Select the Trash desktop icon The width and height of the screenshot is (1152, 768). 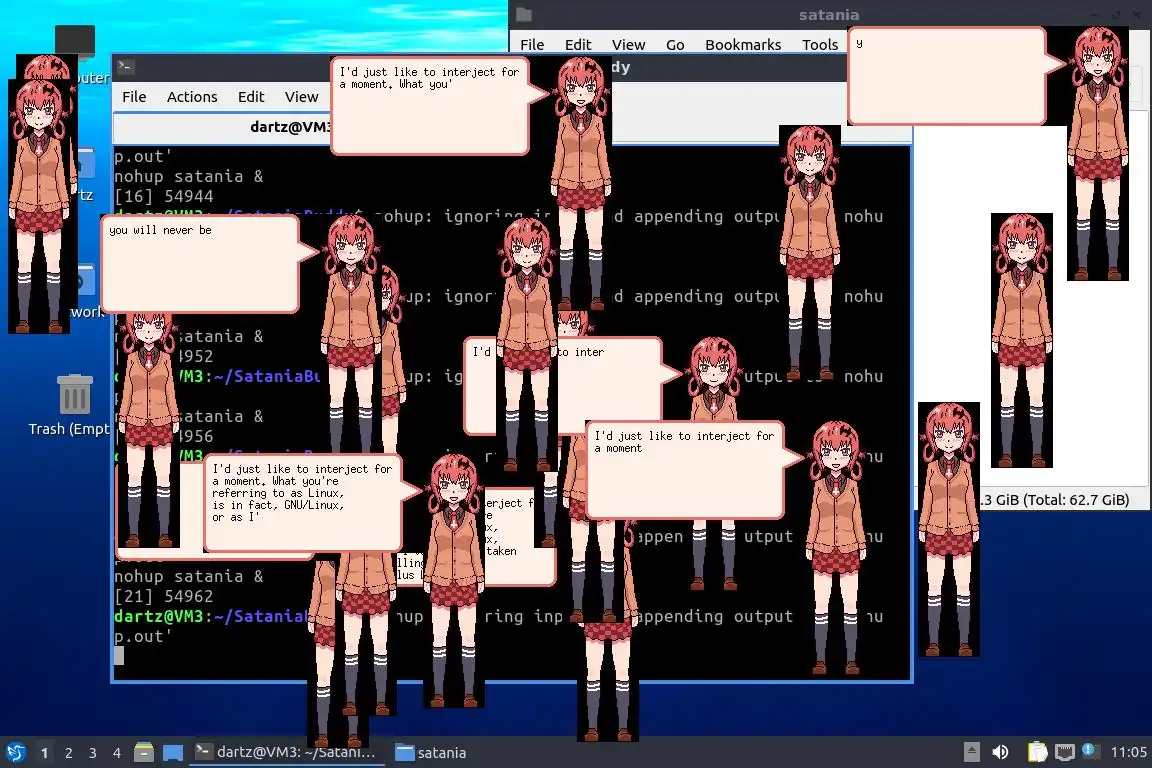73,405
